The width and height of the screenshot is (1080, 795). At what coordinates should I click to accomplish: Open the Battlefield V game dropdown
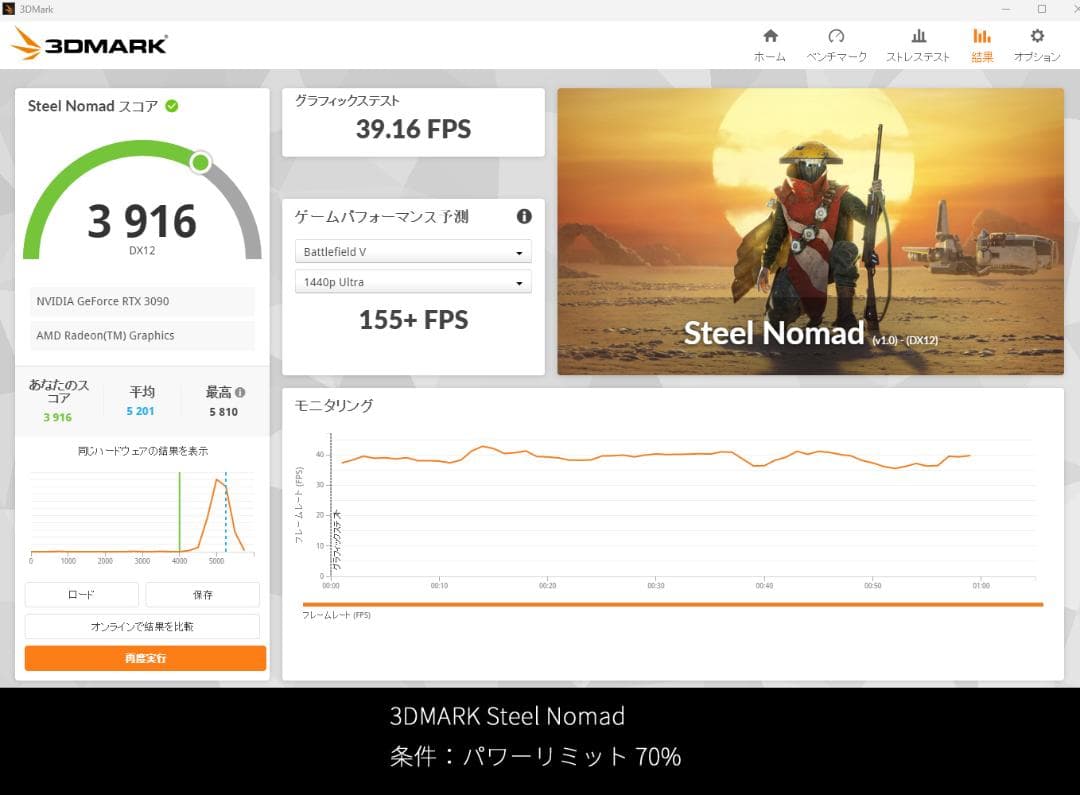click(x=412, y=251)
